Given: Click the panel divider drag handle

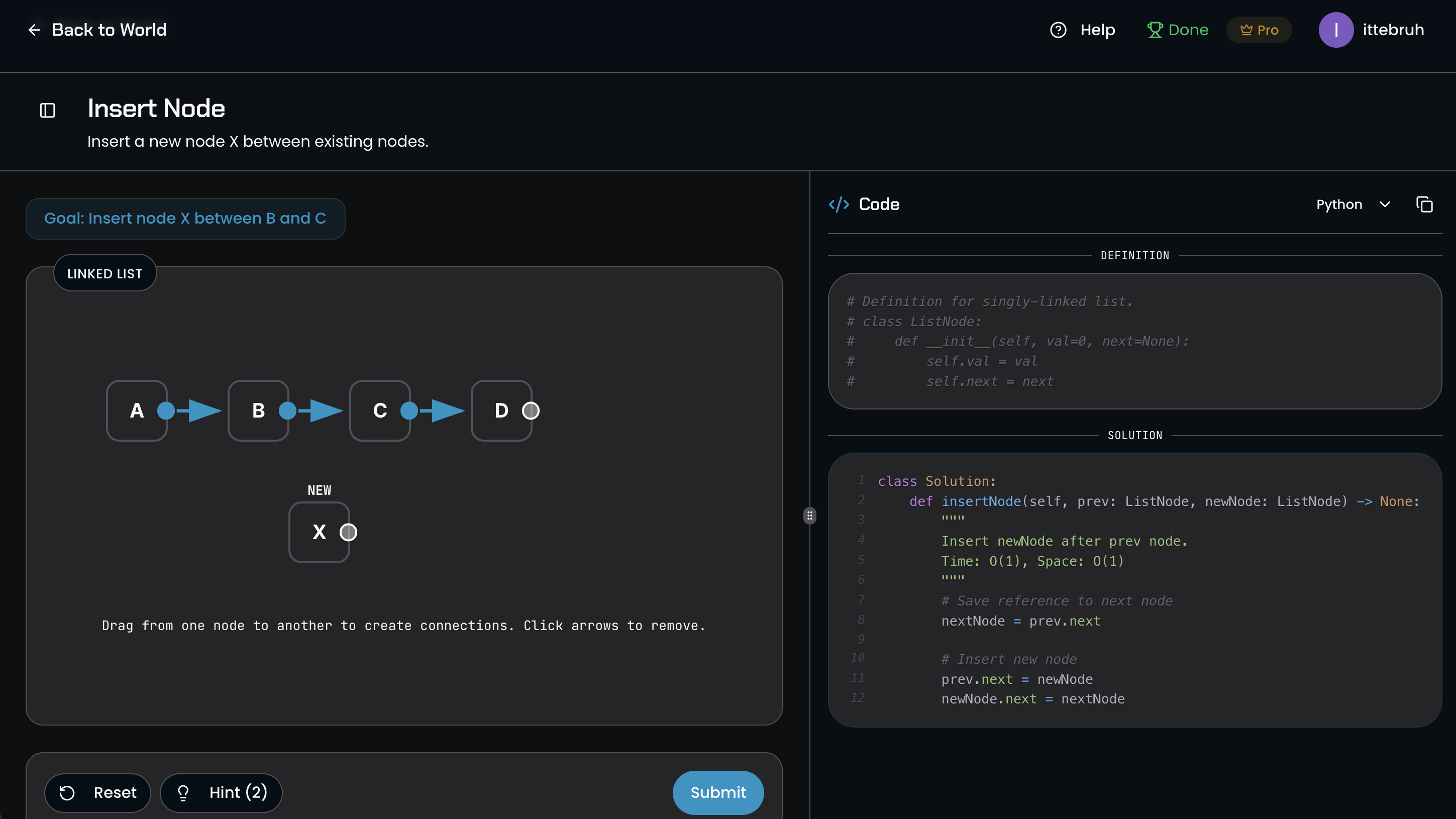Looking at the screenshot, I should [x=810, y=516].
